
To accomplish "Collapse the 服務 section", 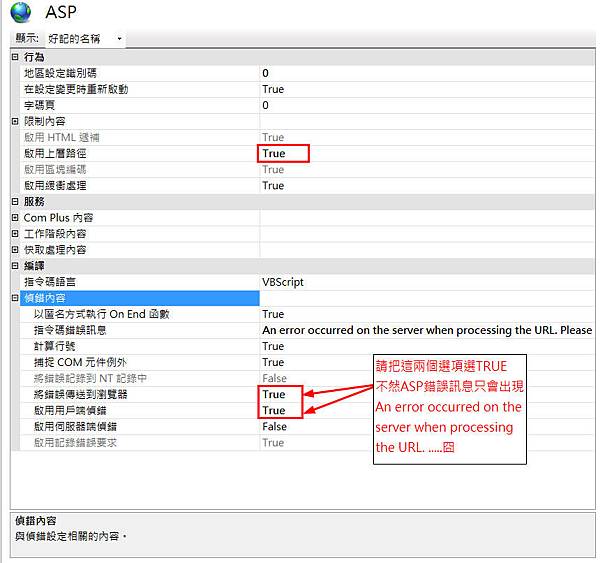I will (x=15, y=202).
